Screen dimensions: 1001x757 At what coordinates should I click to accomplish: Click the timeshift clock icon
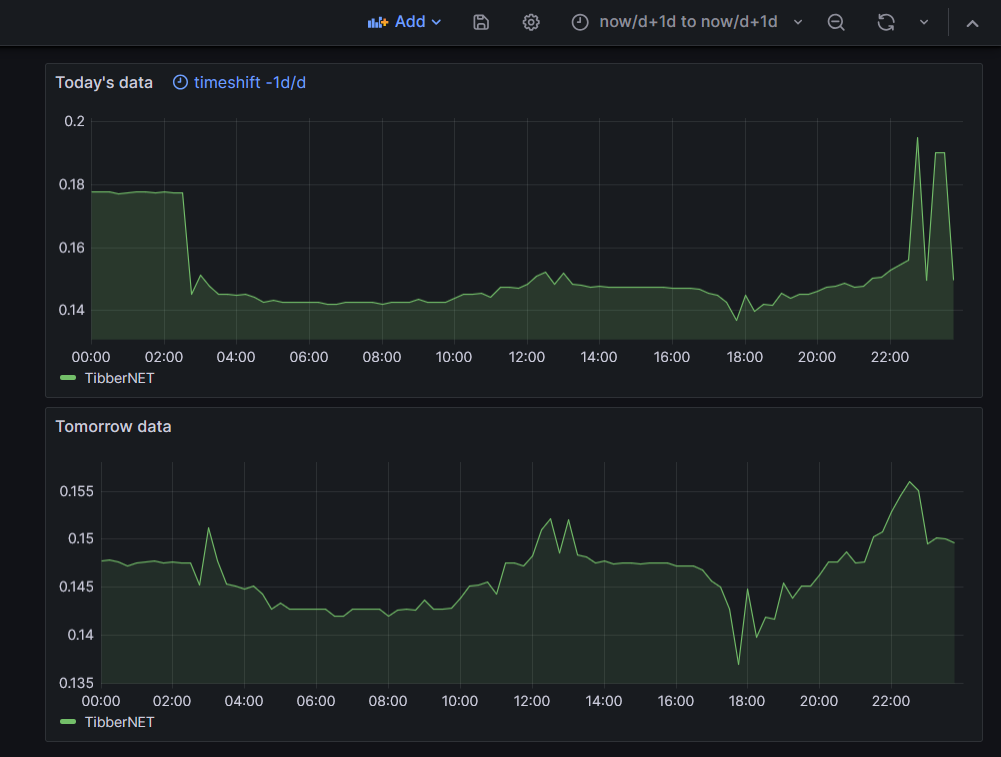coord(180,82)
